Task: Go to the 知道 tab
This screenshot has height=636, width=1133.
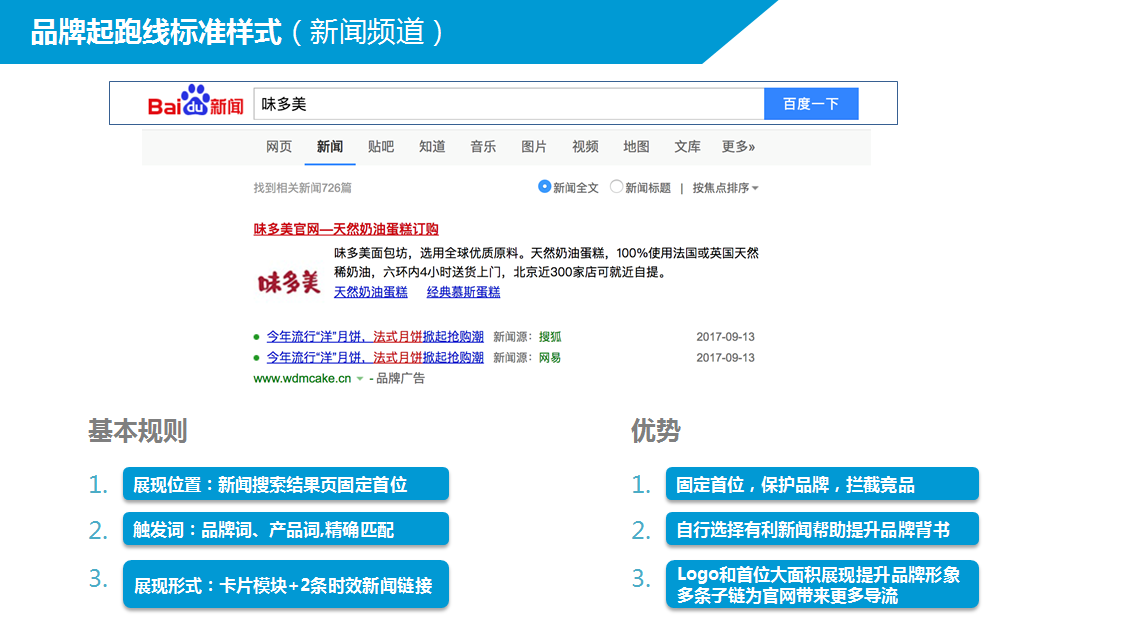Action: coord(432,147)
